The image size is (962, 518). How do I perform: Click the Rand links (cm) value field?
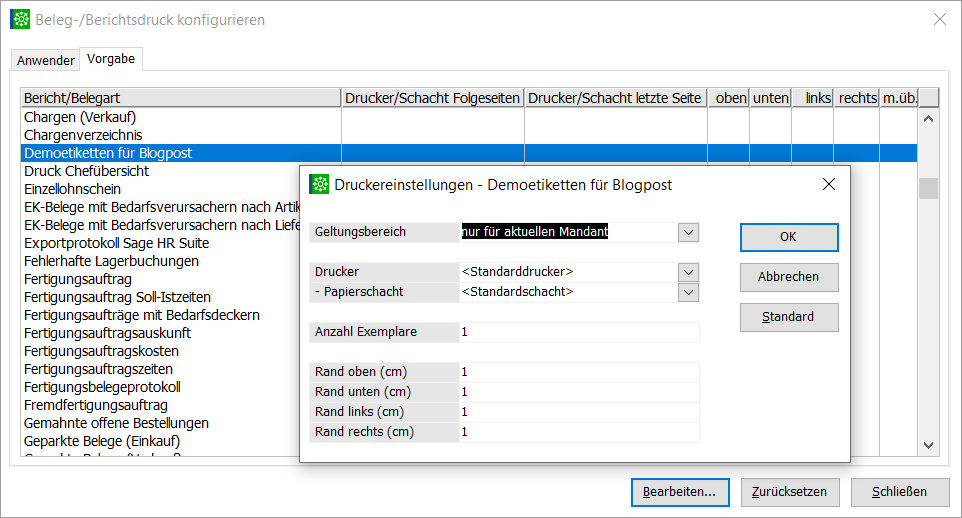coord(579,412)
